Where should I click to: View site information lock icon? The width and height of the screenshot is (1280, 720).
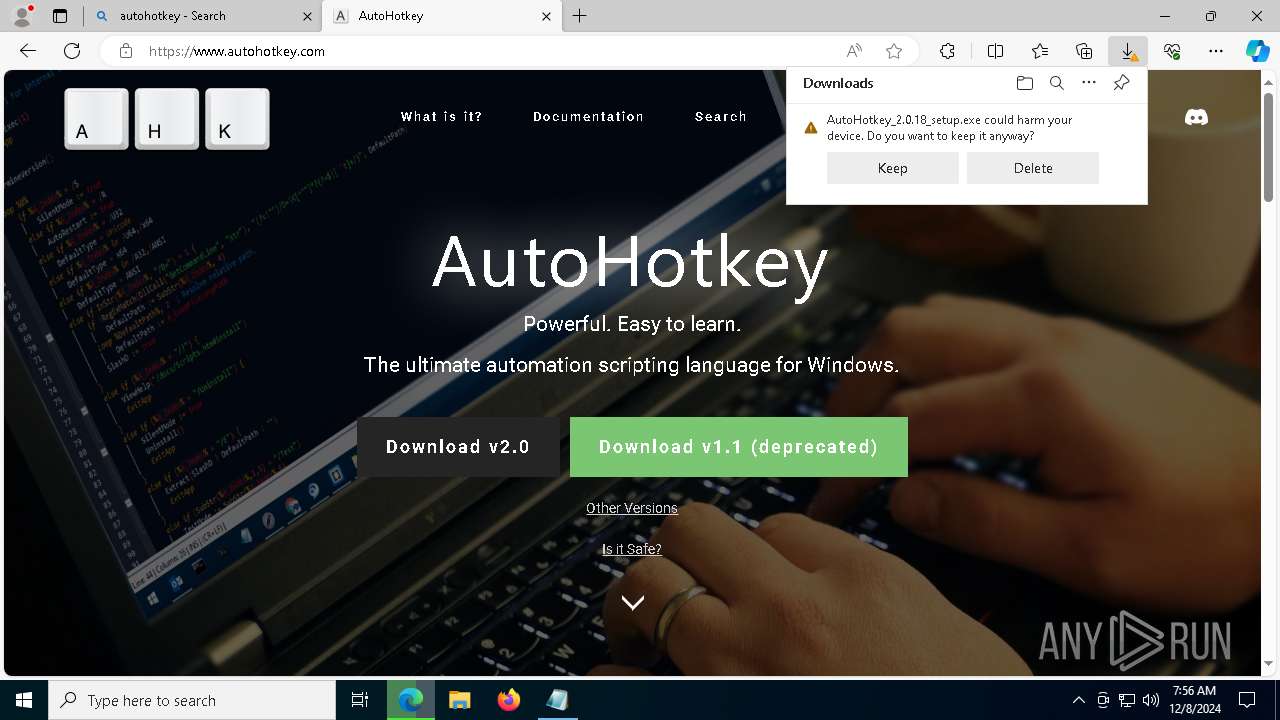[x=126, y=51]
